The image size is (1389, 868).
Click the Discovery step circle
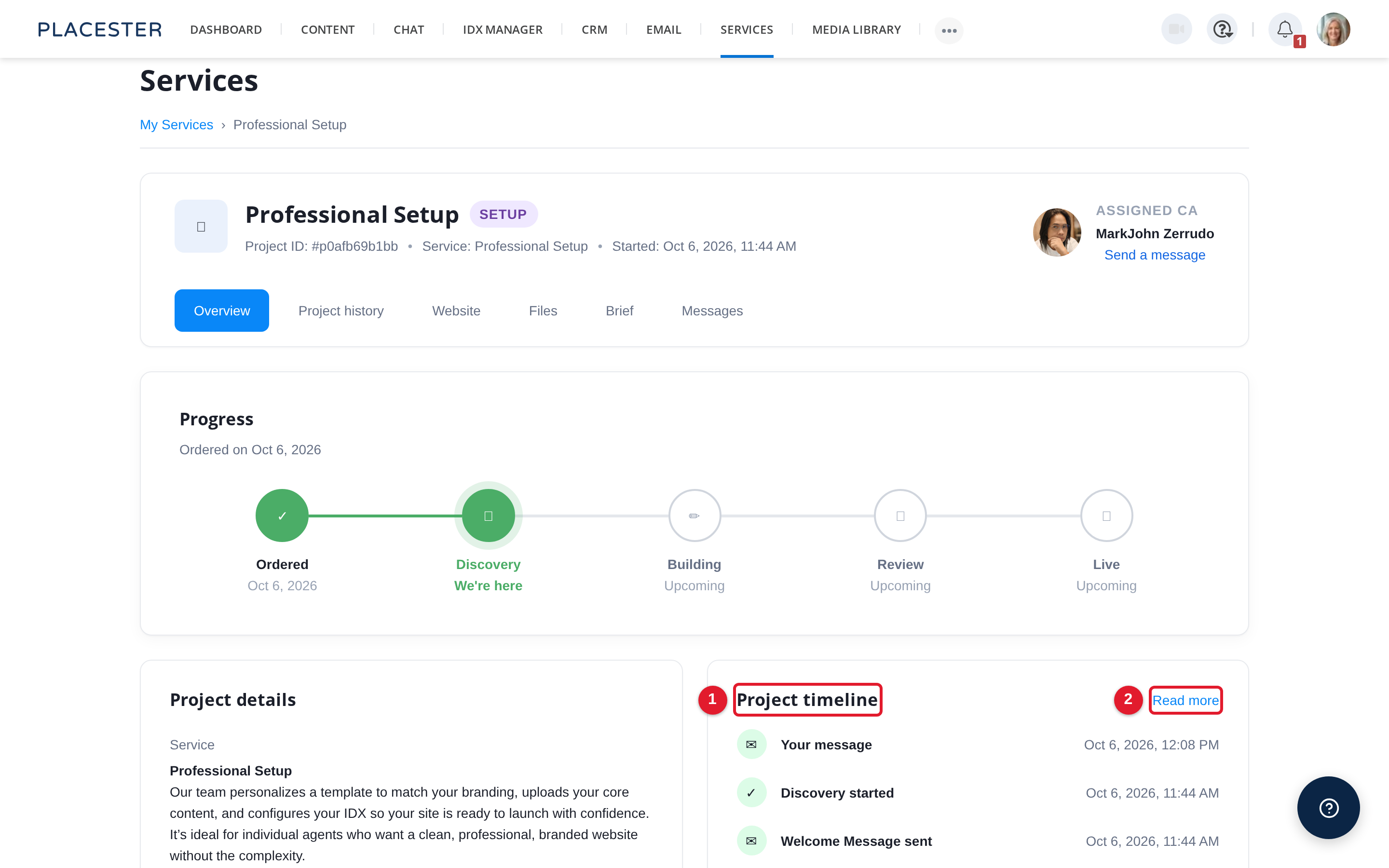pyautogui.click(x=489, y=515)
